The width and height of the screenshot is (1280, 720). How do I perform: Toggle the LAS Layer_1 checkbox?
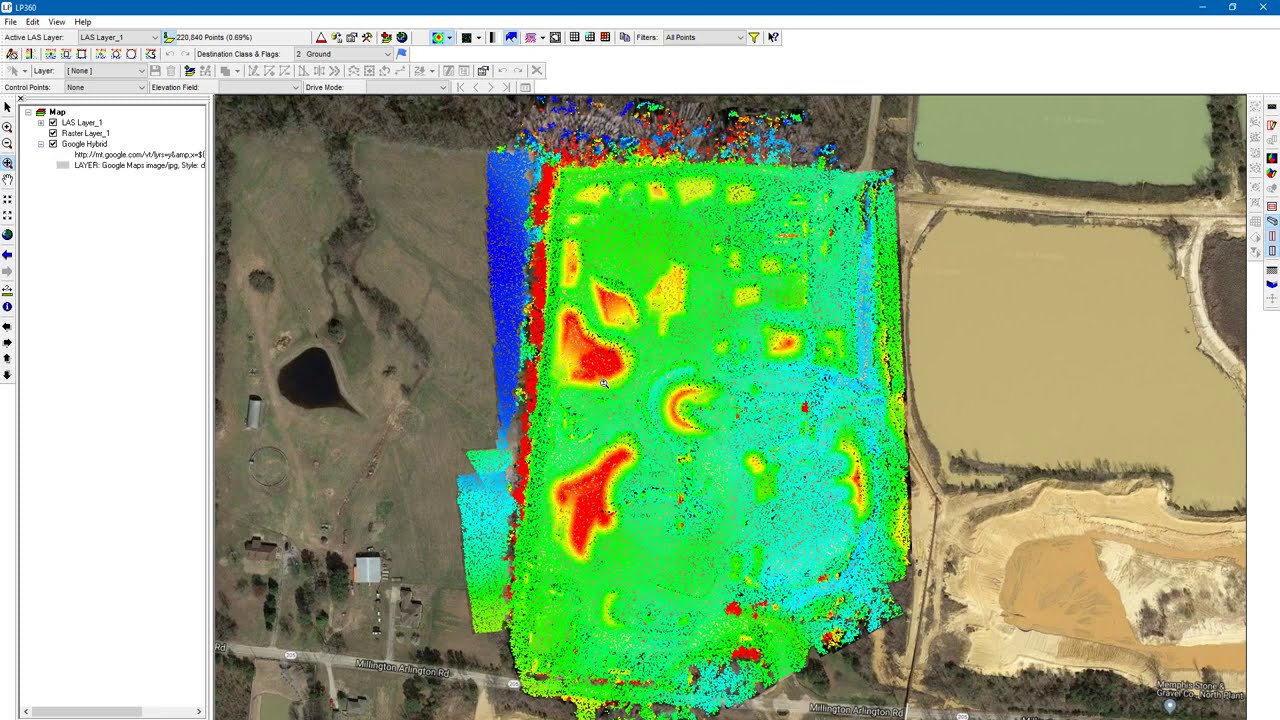pos(53,123)
